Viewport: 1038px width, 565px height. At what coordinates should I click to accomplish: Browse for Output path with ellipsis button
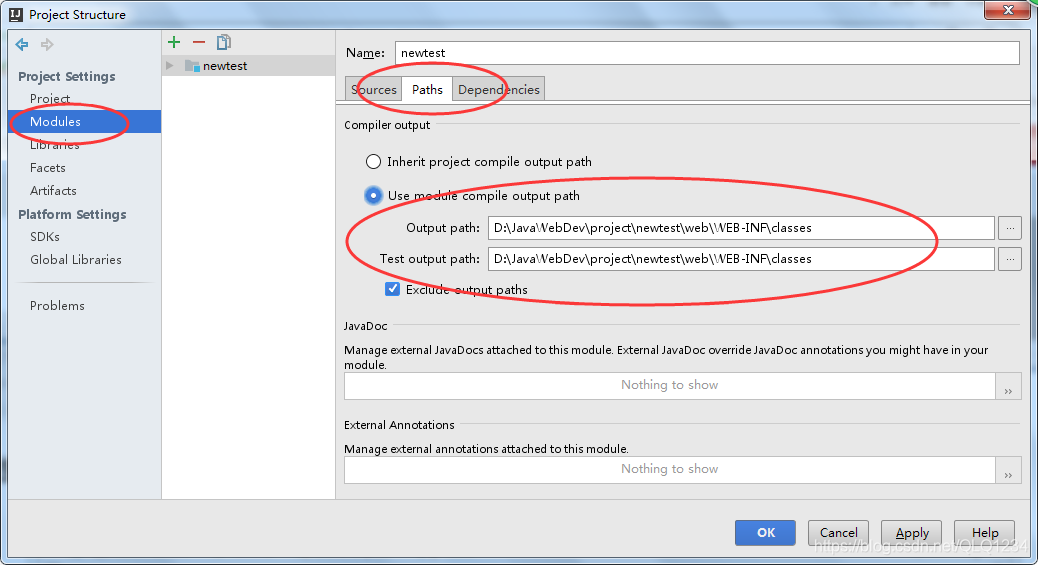pyautogui.click(x=1010, y=228)
